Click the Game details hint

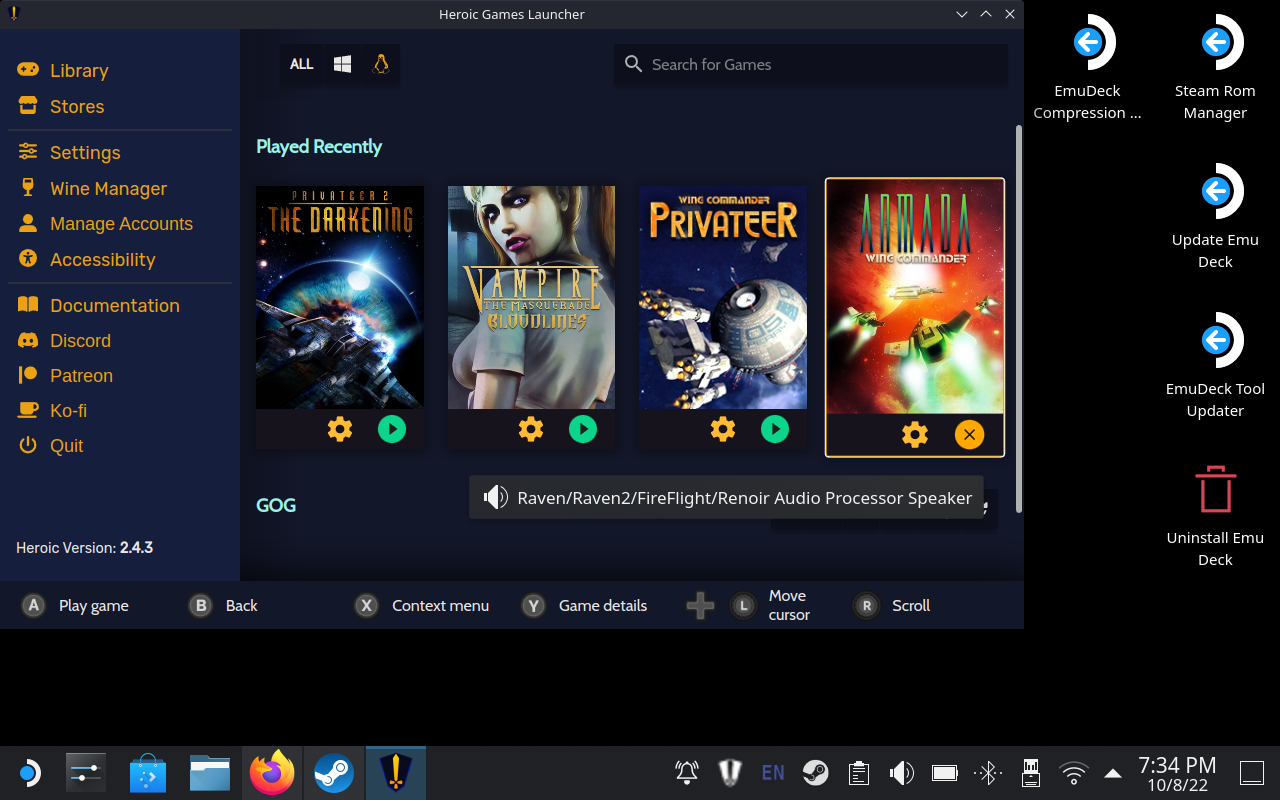tap(603, 605)
